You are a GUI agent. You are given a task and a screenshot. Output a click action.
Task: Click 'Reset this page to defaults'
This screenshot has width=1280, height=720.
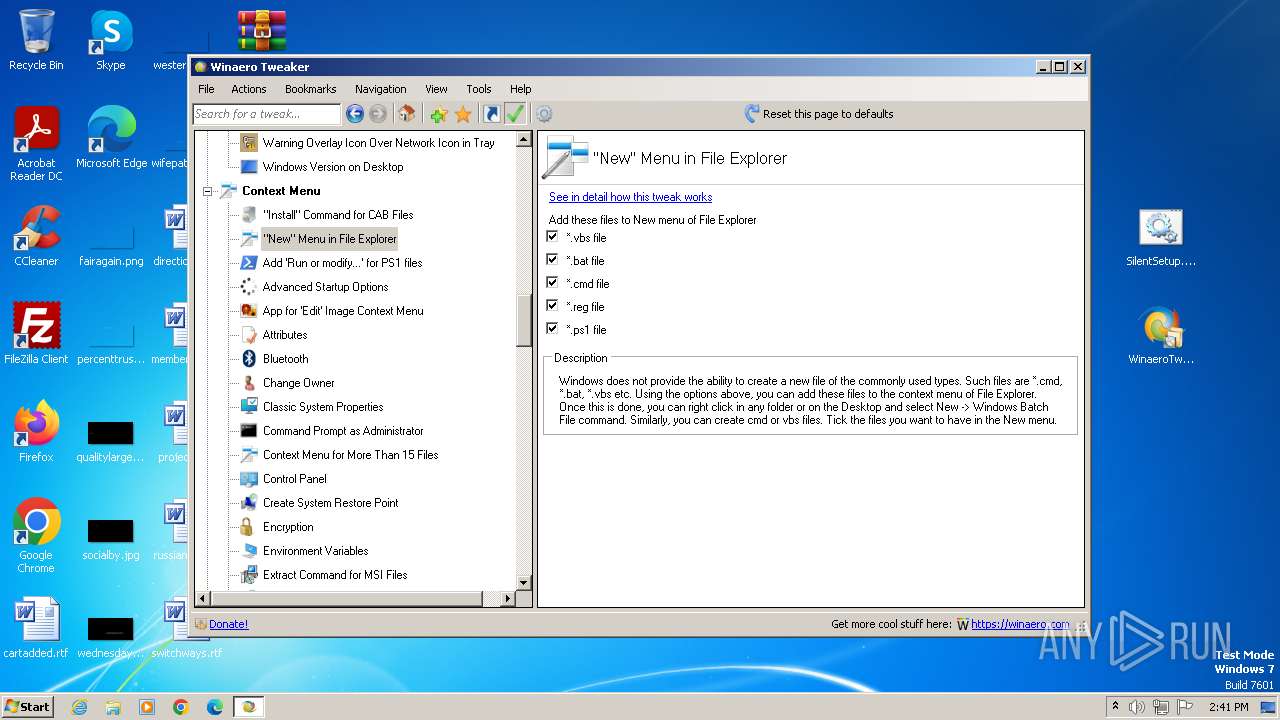[828, 114]
